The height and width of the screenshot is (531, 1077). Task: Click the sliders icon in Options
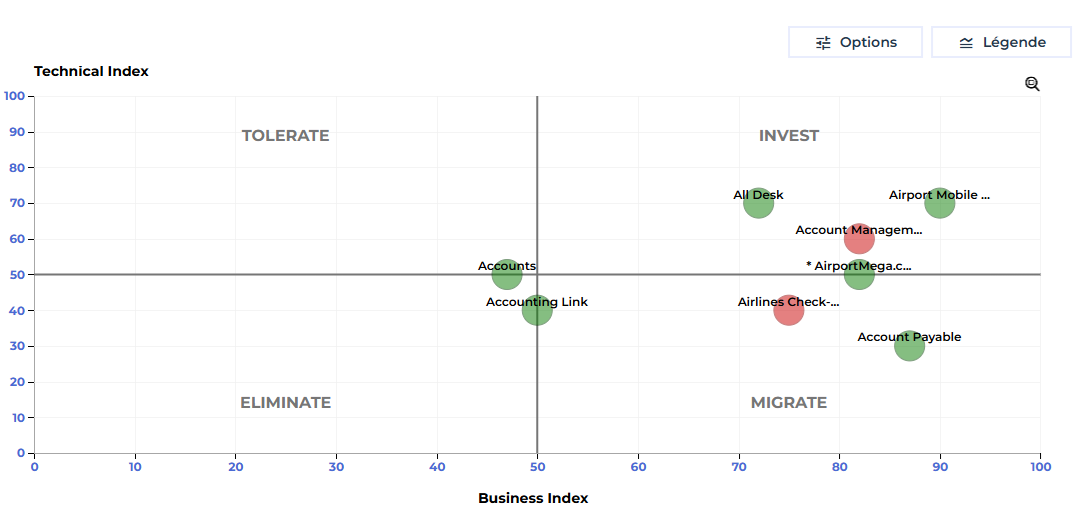tap(823, 42)
